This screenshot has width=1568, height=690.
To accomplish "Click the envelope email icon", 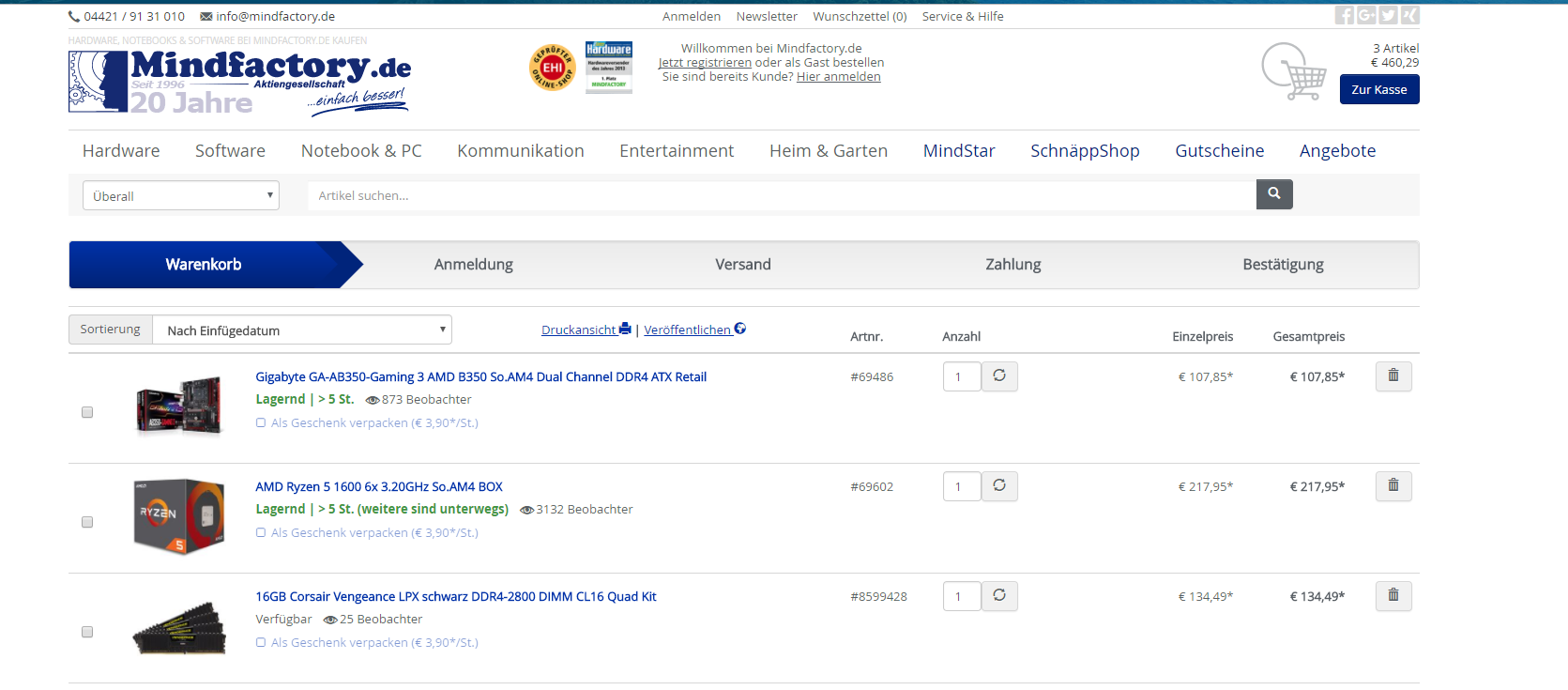I will 206,16.
